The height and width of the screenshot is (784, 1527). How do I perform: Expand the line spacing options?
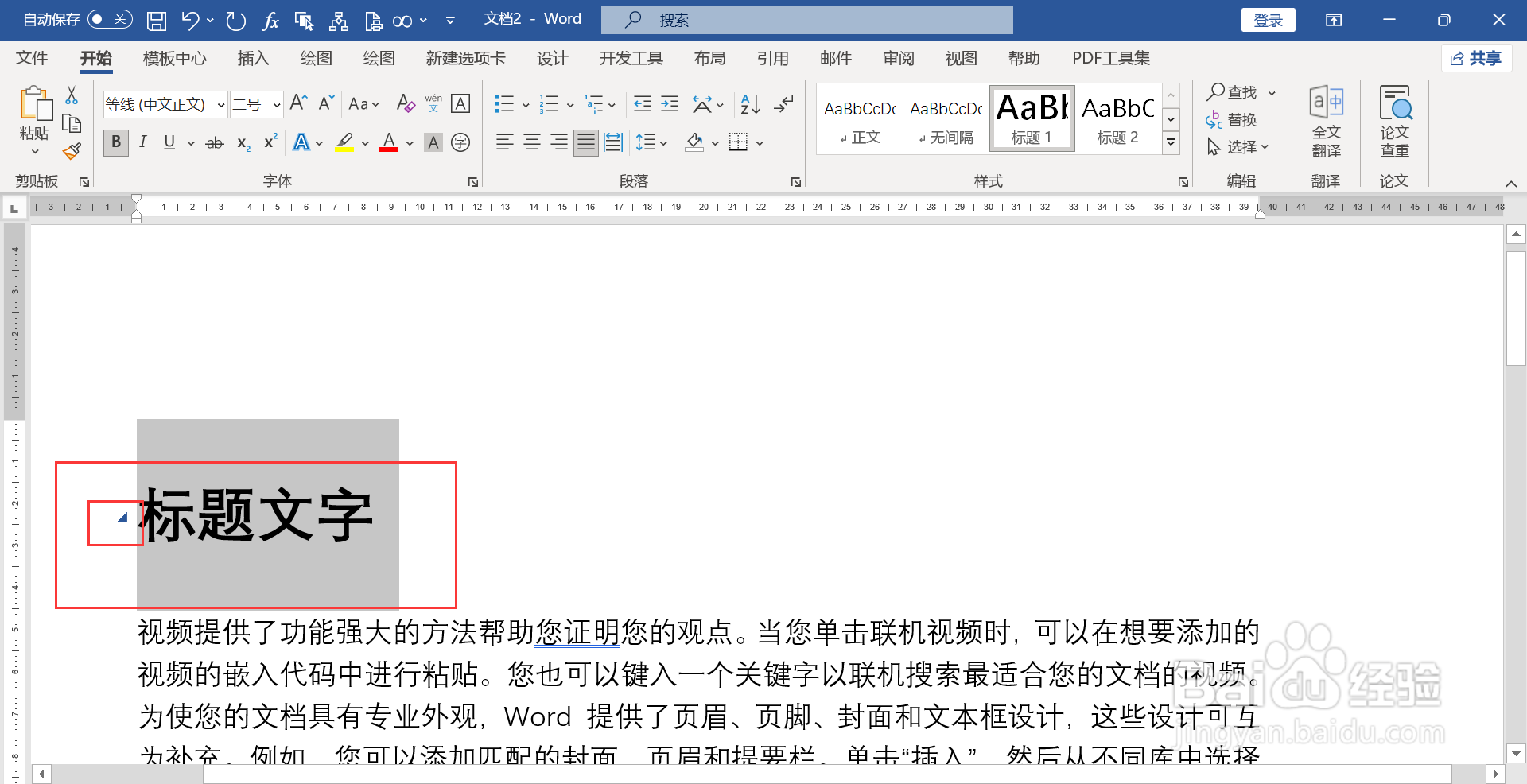pos(662,142)
